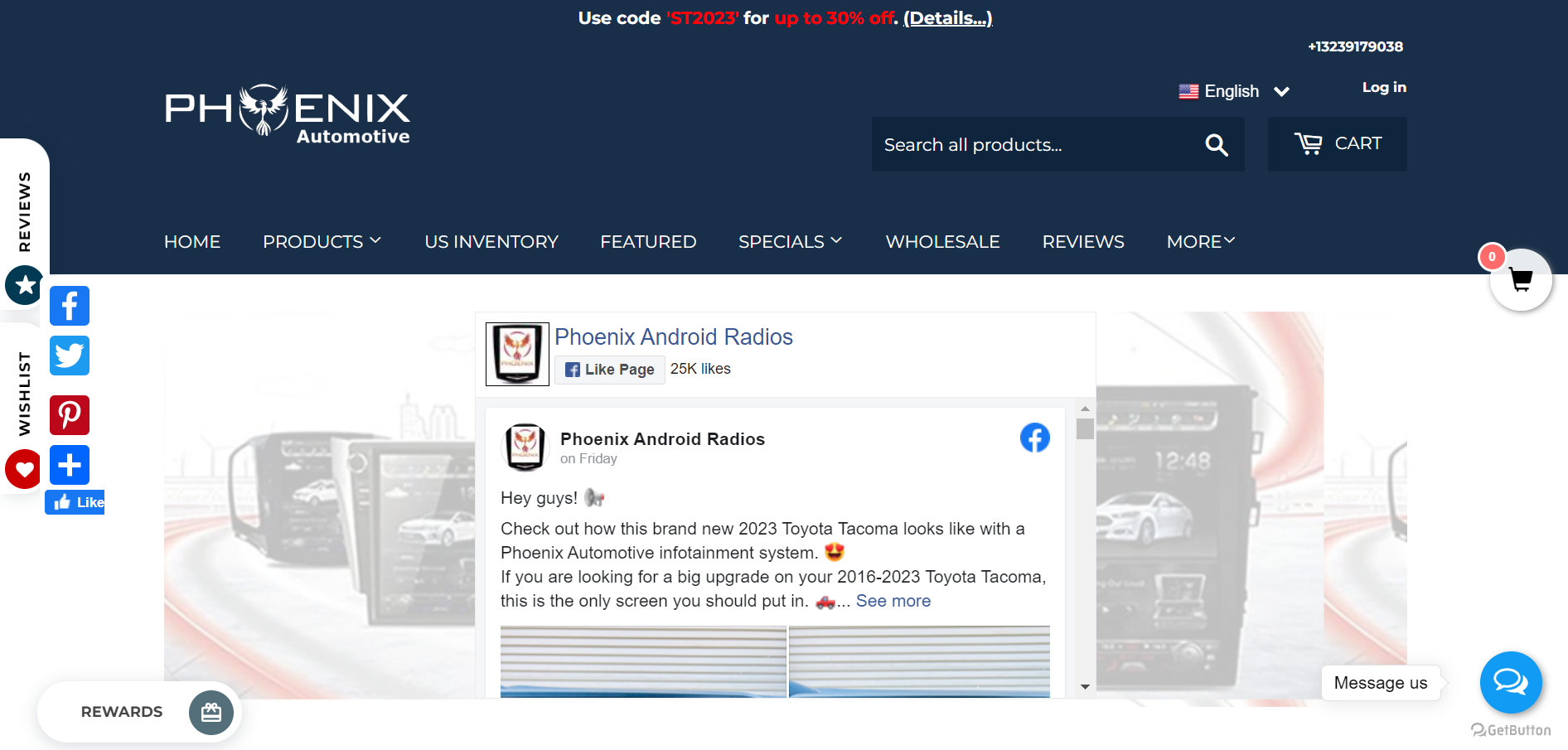This screenshot has width=1568, height=750.
Task: Open FEATURED menu item
Action: [x=648, y=242]
